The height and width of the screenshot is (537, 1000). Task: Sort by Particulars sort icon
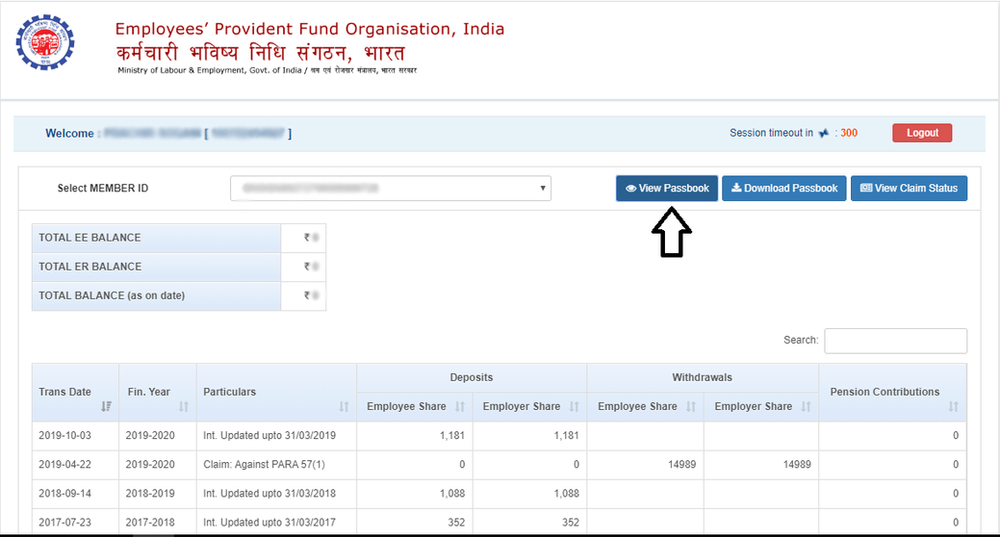pos(344,406)
